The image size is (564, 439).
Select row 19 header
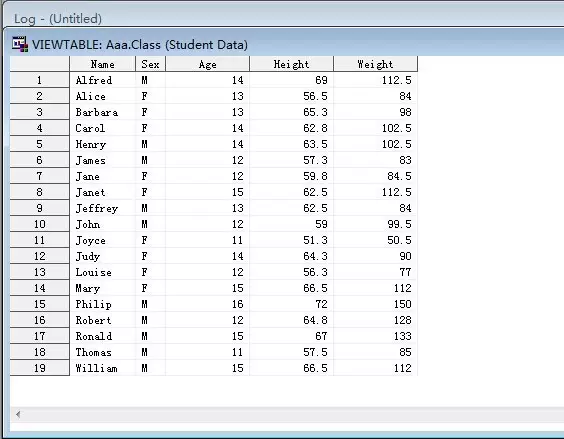click(x=40, y=368)
